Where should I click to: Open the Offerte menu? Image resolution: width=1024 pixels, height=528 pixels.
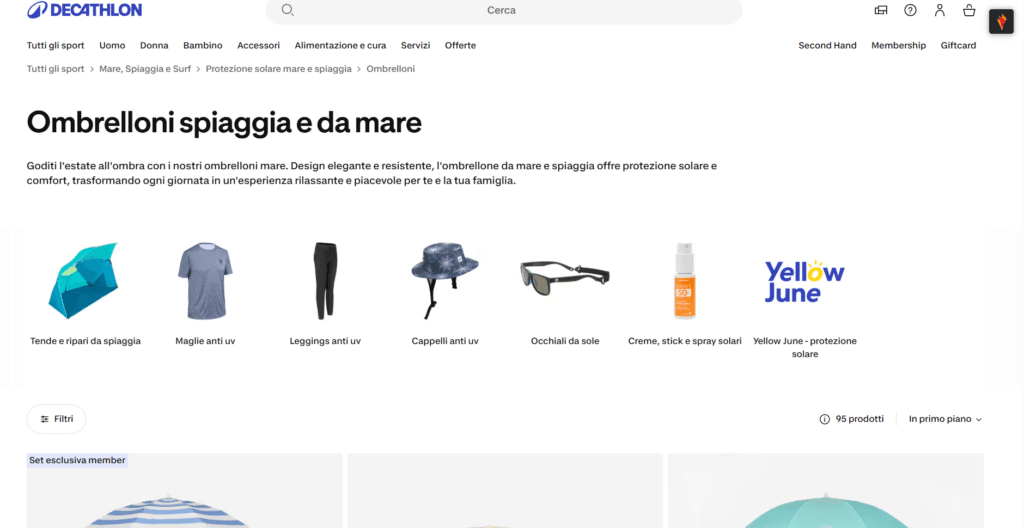coord(460,45)
